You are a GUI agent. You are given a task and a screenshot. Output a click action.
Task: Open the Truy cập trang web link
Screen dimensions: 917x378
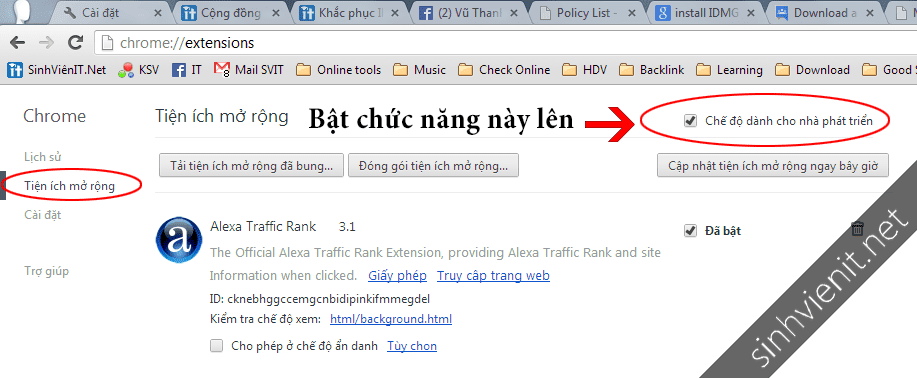click(493, 275)
